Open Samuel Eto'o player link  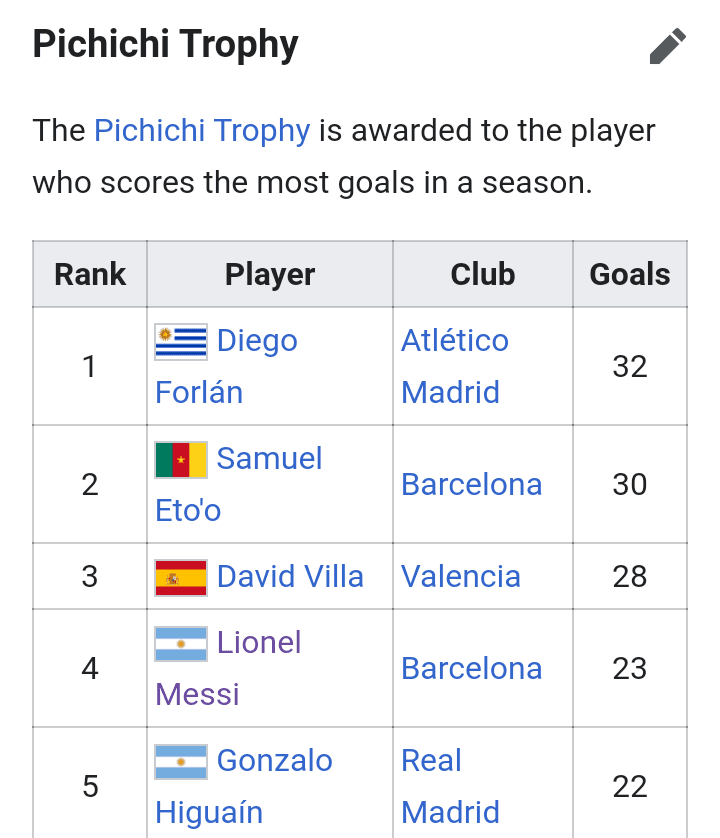[238, 484]
